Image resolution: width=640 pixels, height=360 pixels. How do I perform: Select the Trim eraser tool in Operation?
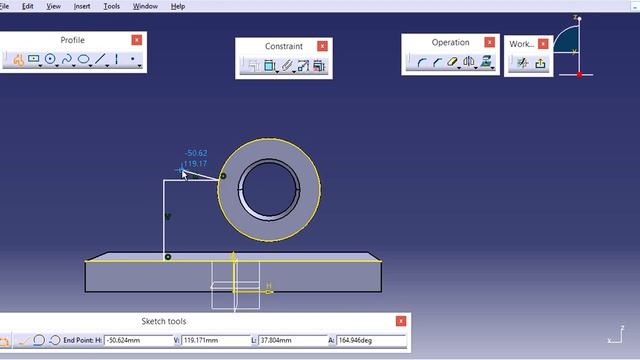[x=452, y=62]
